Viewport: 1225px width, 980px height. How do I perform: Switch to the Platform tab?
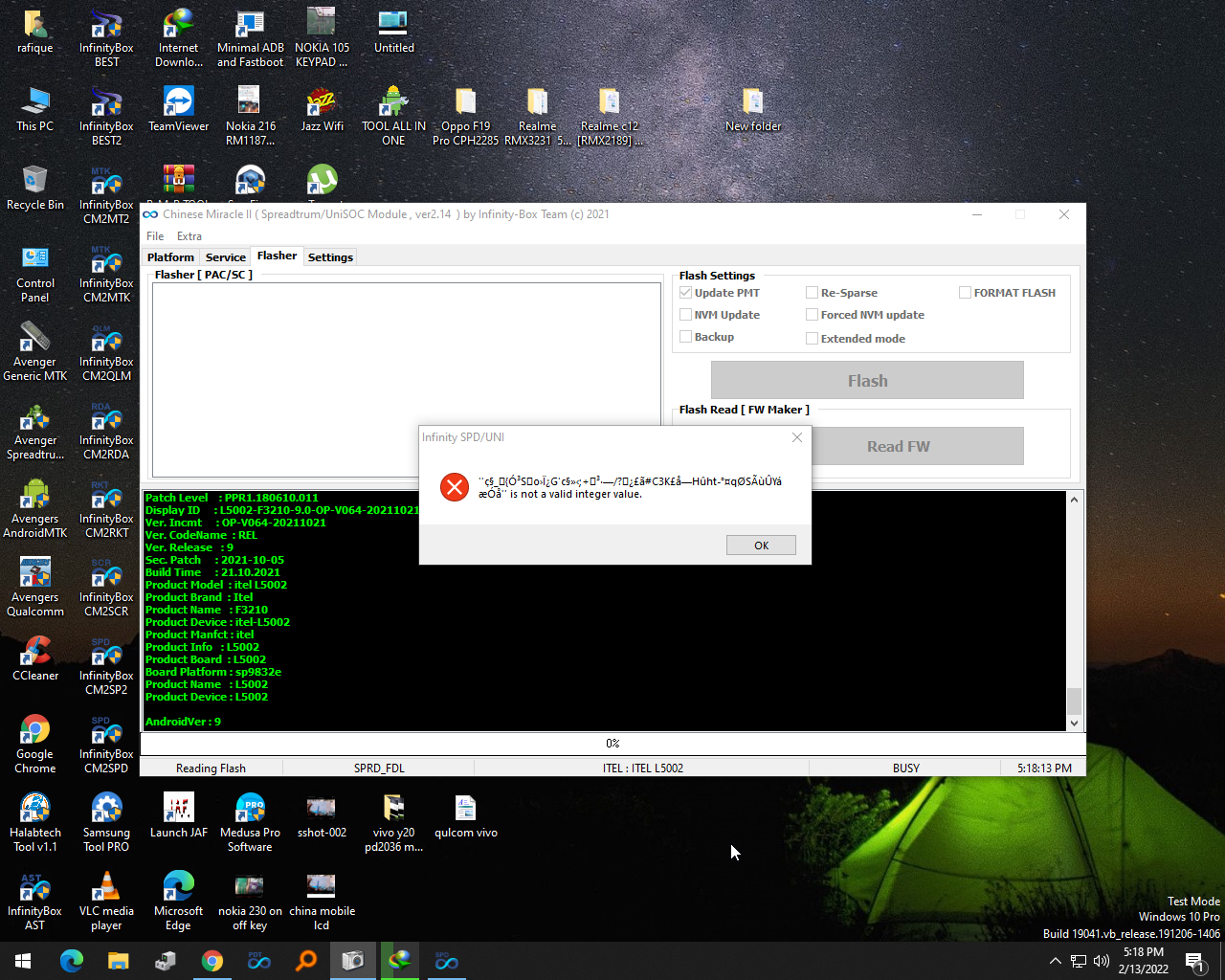pyautogui.click(x=170, y=257)
